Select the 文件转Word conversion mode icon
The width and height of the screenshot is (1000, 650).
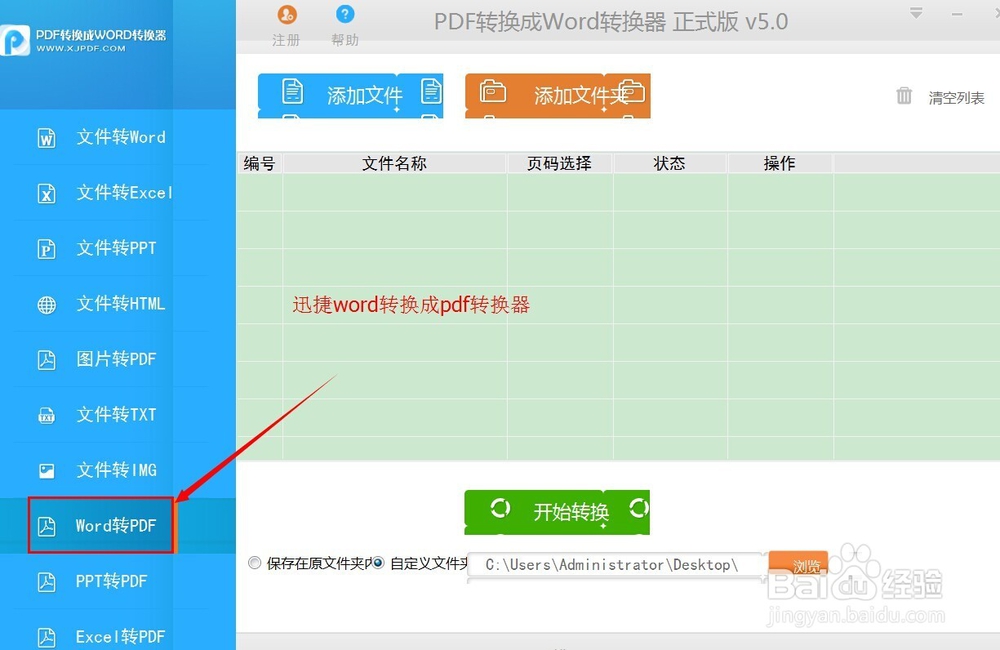pyautogui.click(x=47, y=137)
